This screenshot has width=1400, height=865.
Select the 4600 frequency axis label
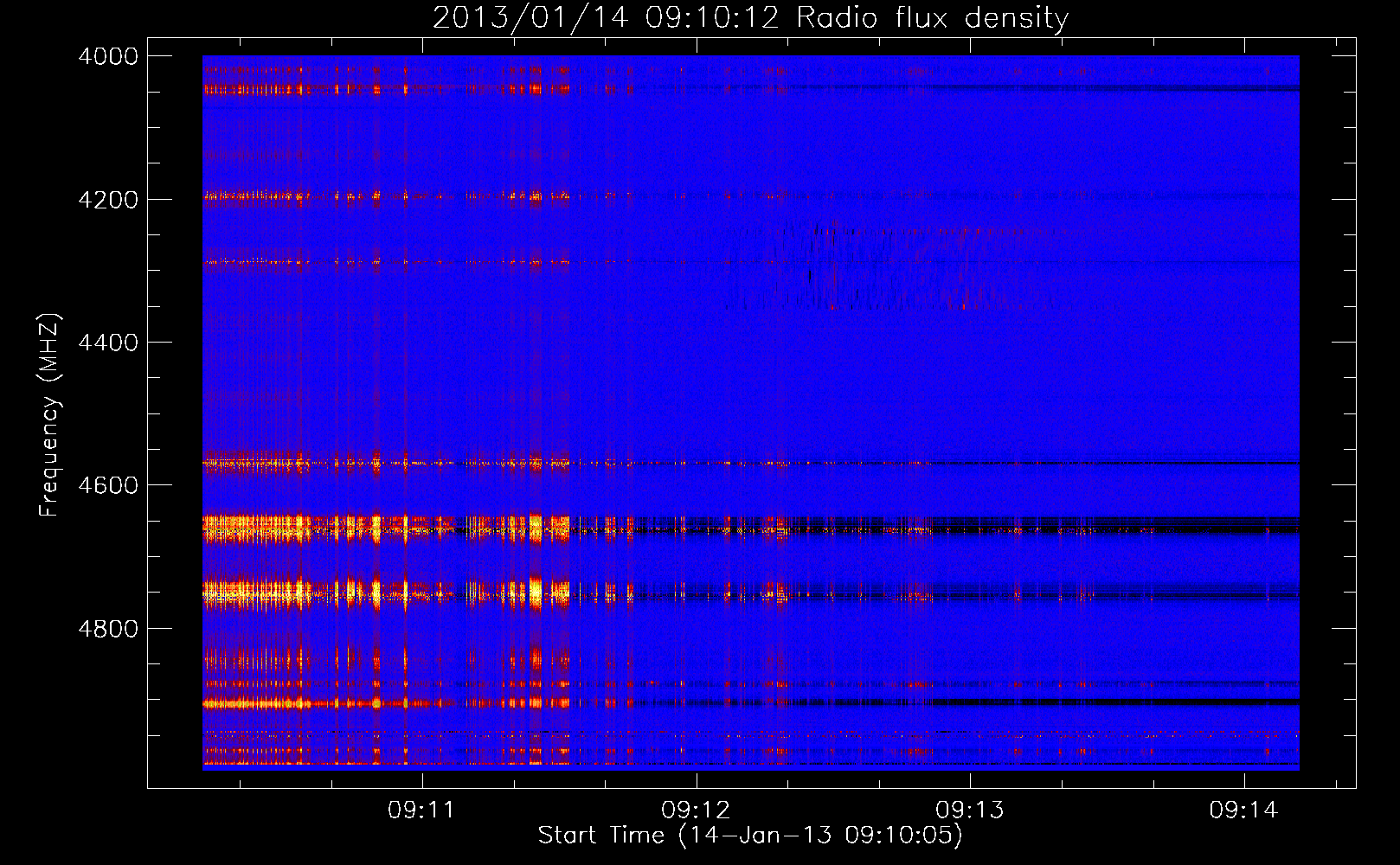(x=108, y=485)
